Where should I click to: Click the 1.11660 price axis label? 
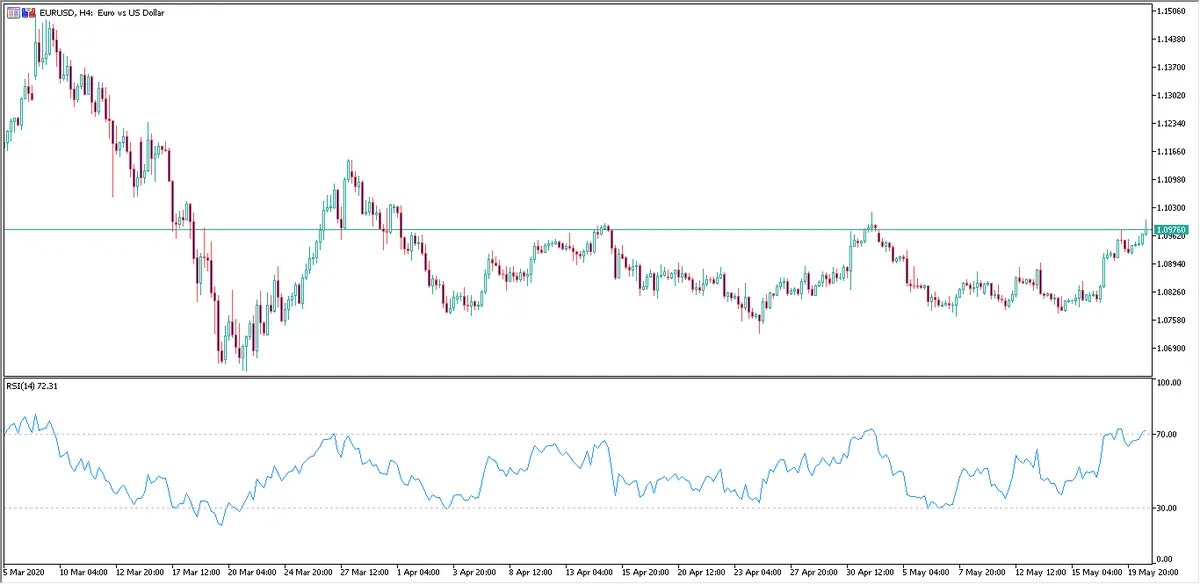(x=1169, y=152)
